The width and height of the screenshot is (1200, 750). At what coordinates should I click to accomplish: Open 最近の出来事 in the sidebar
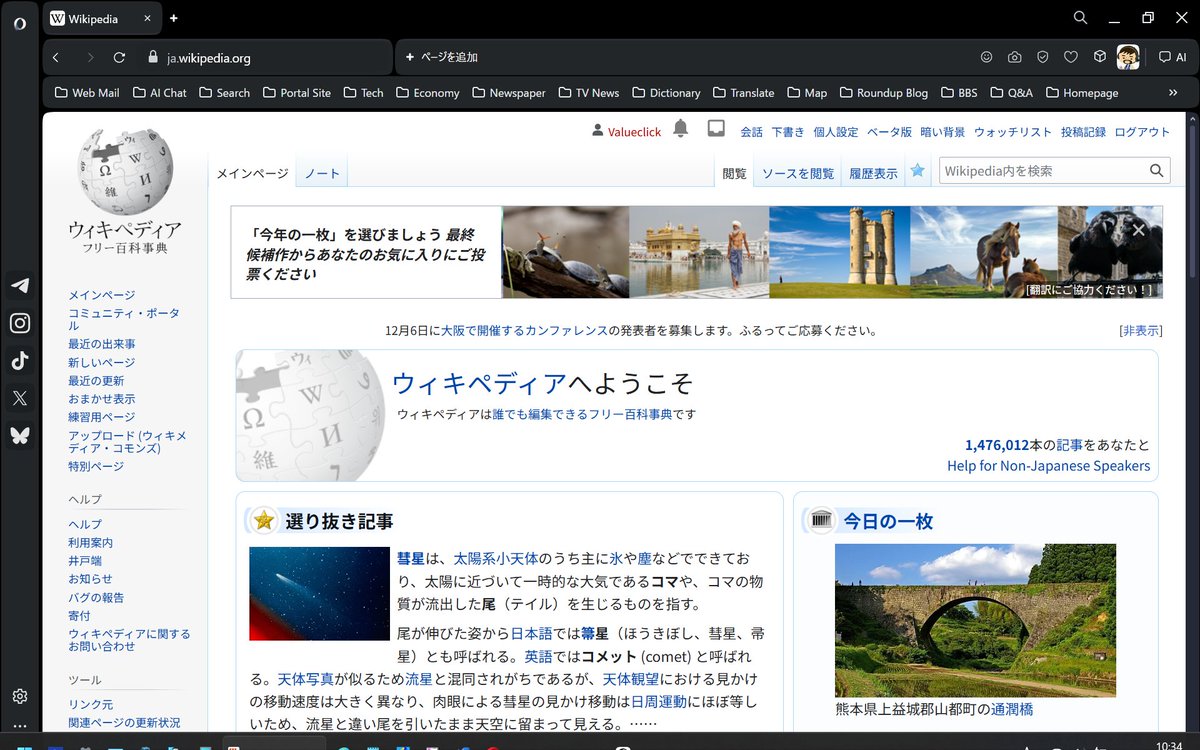(102, 344)
